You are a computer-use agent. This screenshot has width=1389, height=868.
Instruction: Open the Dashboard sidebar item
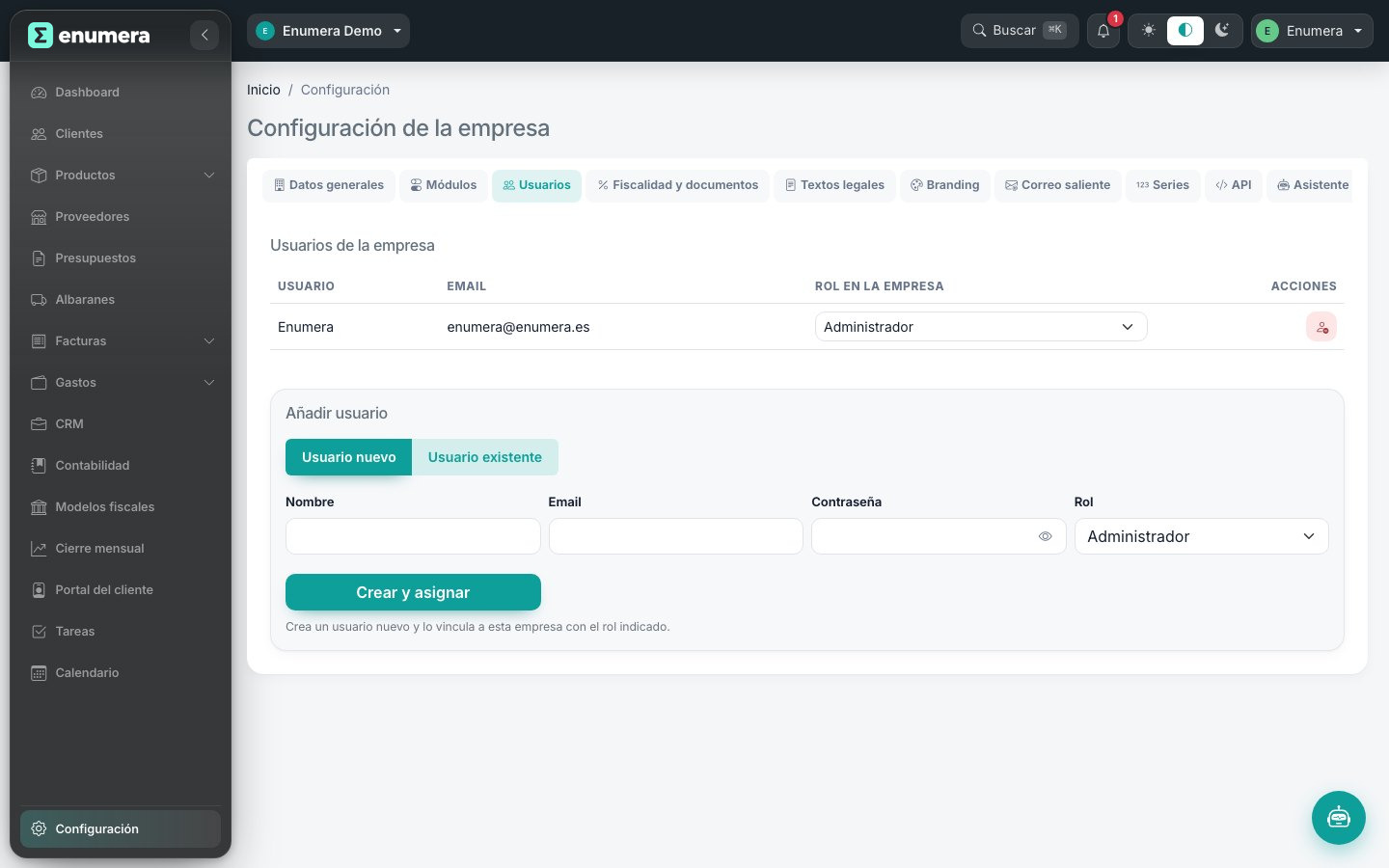pyautogui.click(x=121, y=93)
